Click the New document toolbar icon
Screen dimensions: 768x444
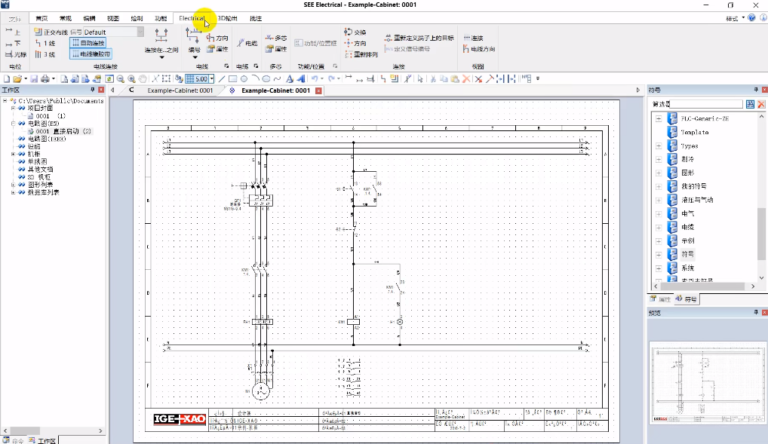point(6,79)
